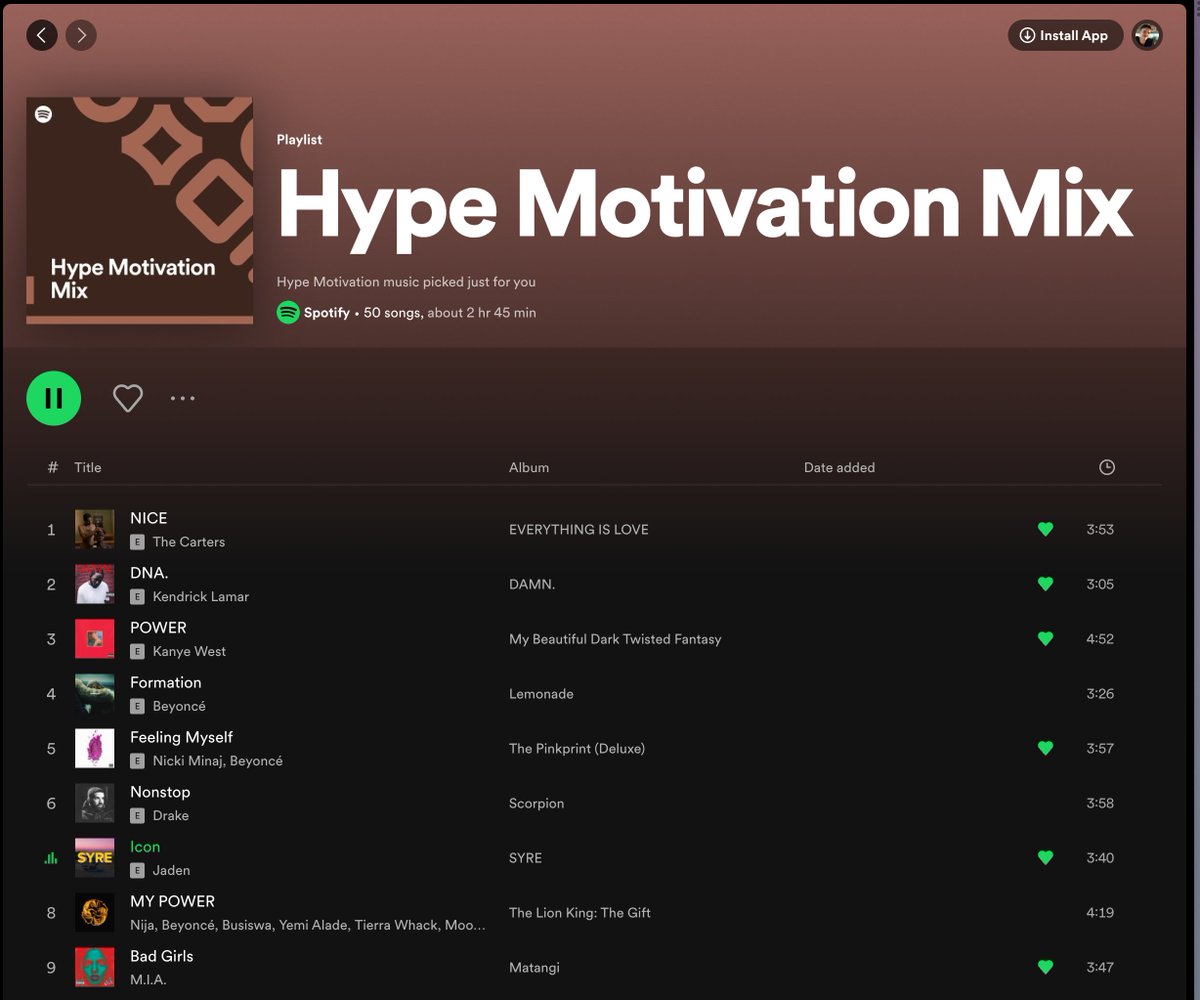
Task: Click the Formation album artwork thumbnail
Action: pyautogui.click(x=94, y=694)
